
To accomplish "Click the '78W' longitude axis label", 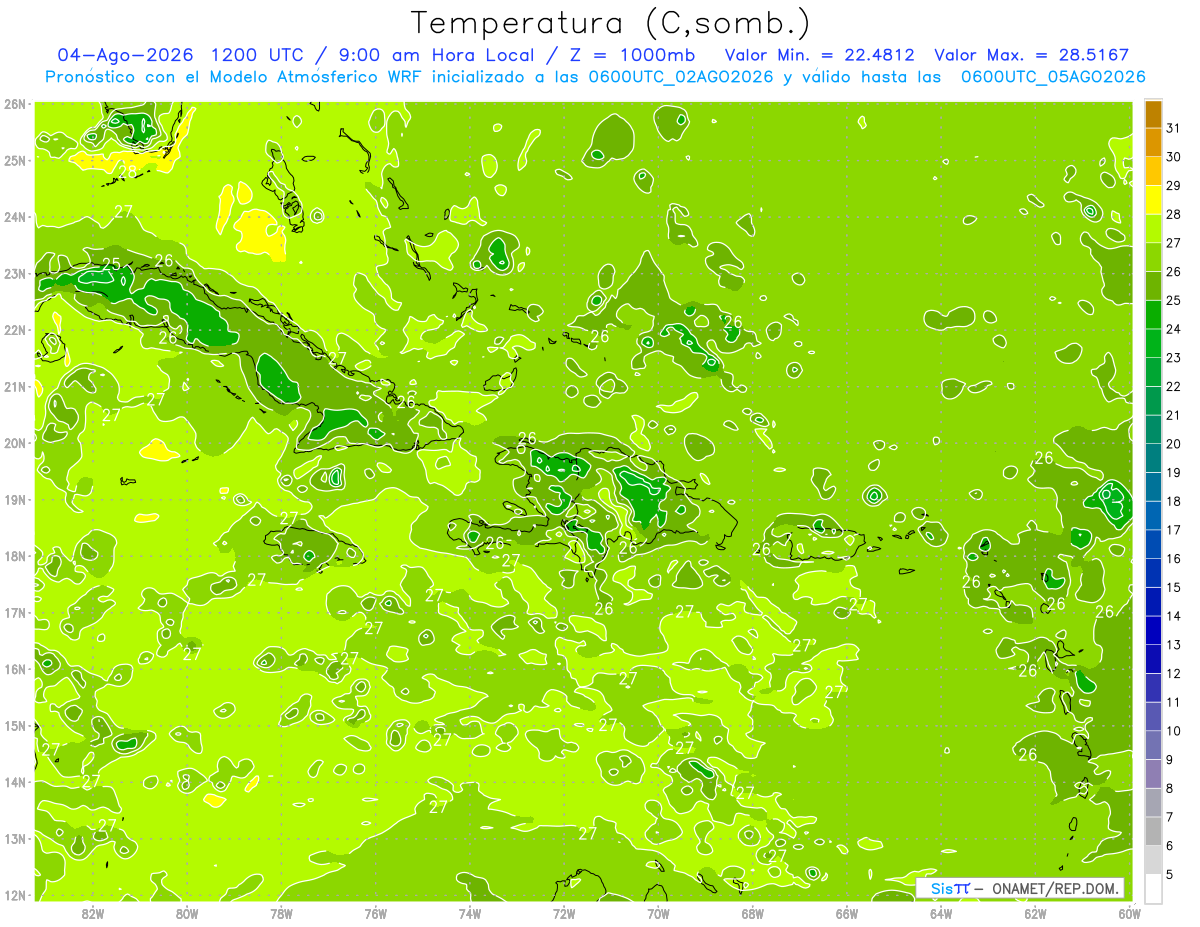I will click(x=281, y=912).
